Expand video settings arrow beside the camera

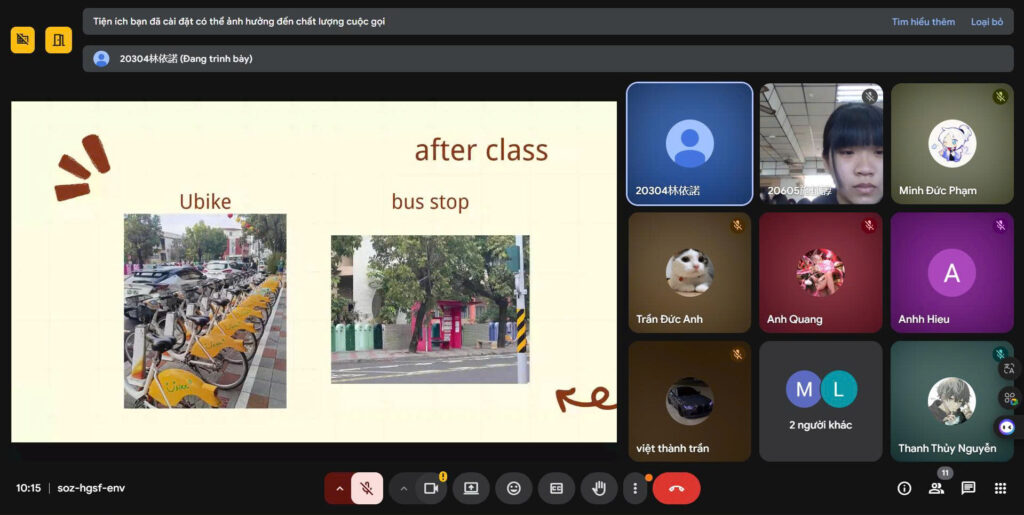404,488
